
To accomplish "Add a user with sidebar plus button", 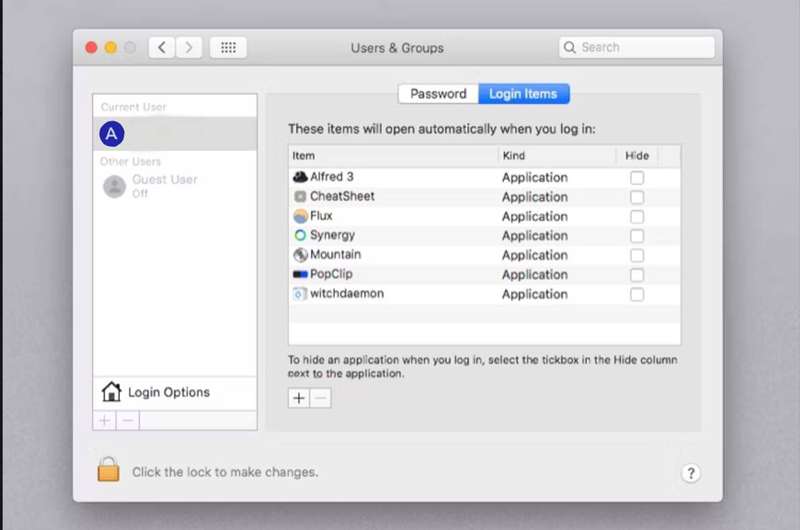I will pyautogui.click(x=105, y=421).
